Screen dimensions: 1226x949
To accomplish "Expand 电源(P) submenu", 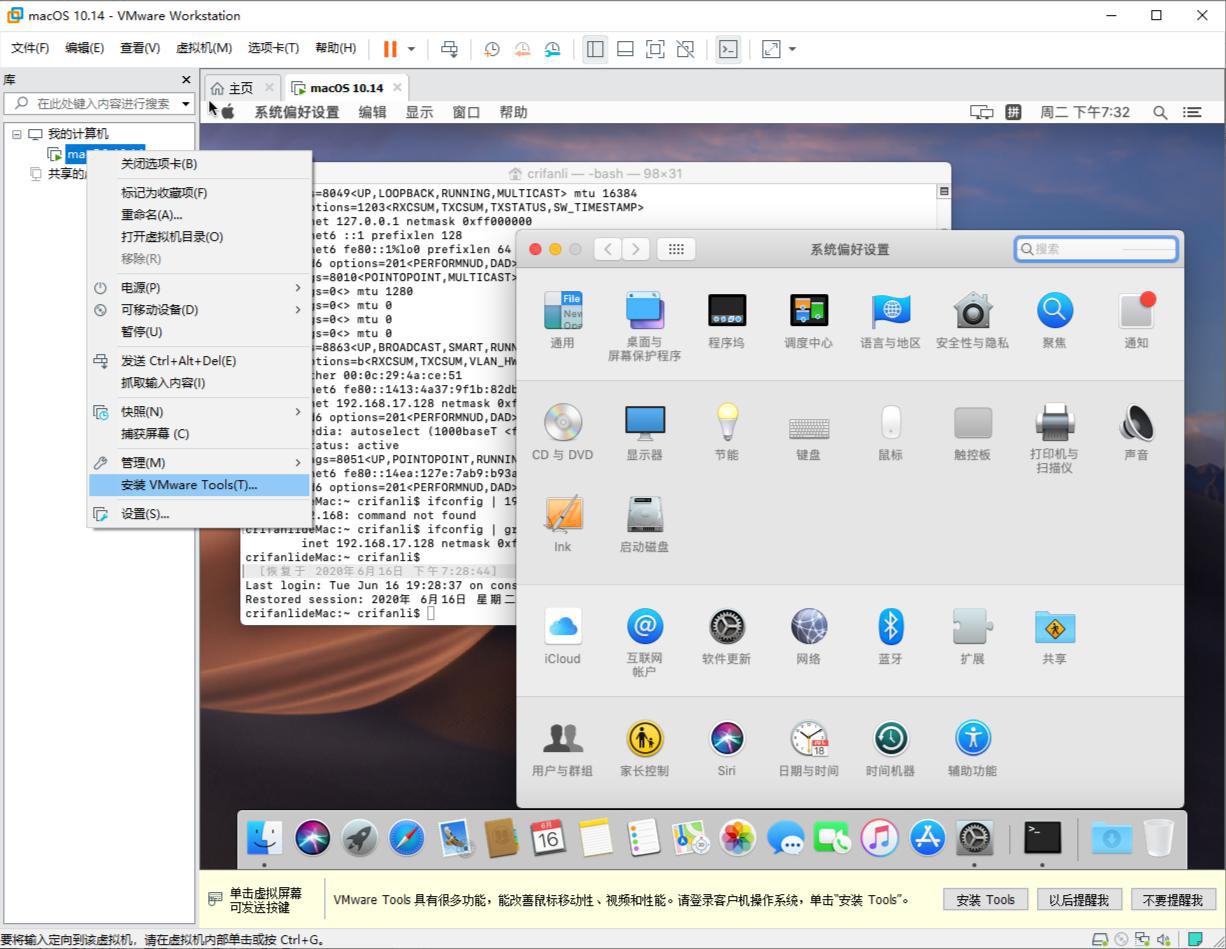I will click(x=199, y=288).
